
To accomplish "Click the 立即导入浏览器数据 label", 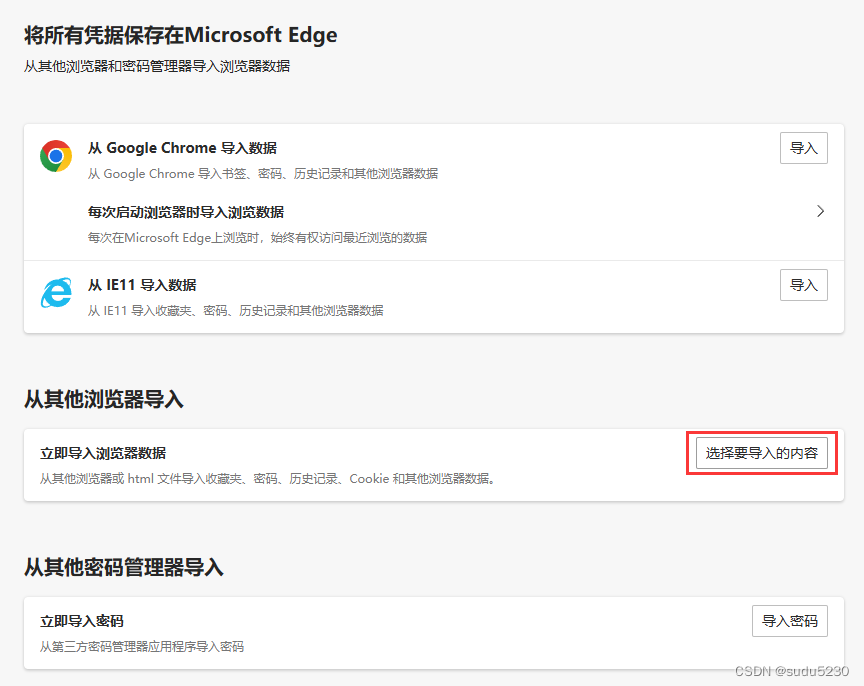I will [x=103, y=453].
